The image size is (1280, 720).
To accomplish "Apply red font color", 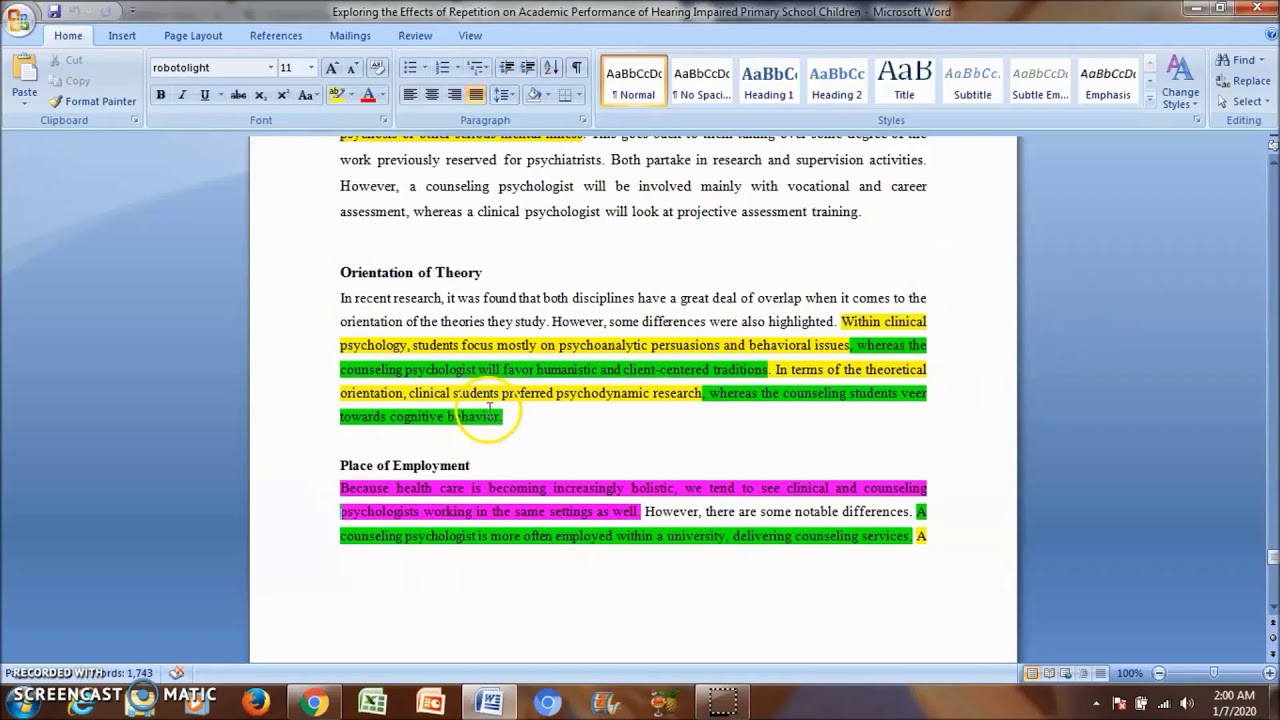I will 368,95.
